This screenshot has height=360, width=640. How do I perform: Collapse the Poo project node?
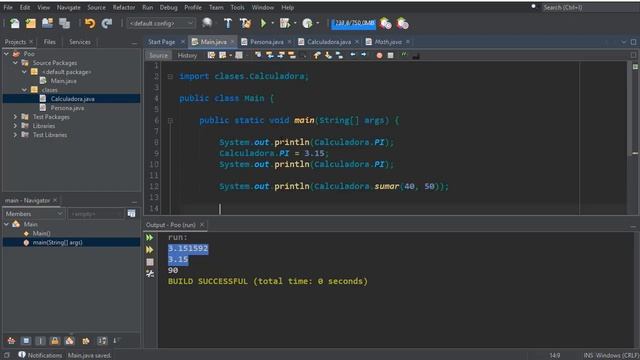6,54
